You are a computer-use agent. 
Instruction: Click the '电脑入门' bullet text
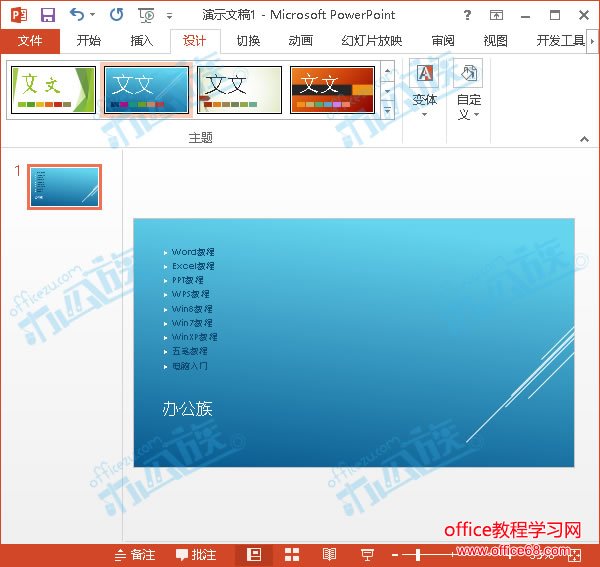(x=190, y=366)
